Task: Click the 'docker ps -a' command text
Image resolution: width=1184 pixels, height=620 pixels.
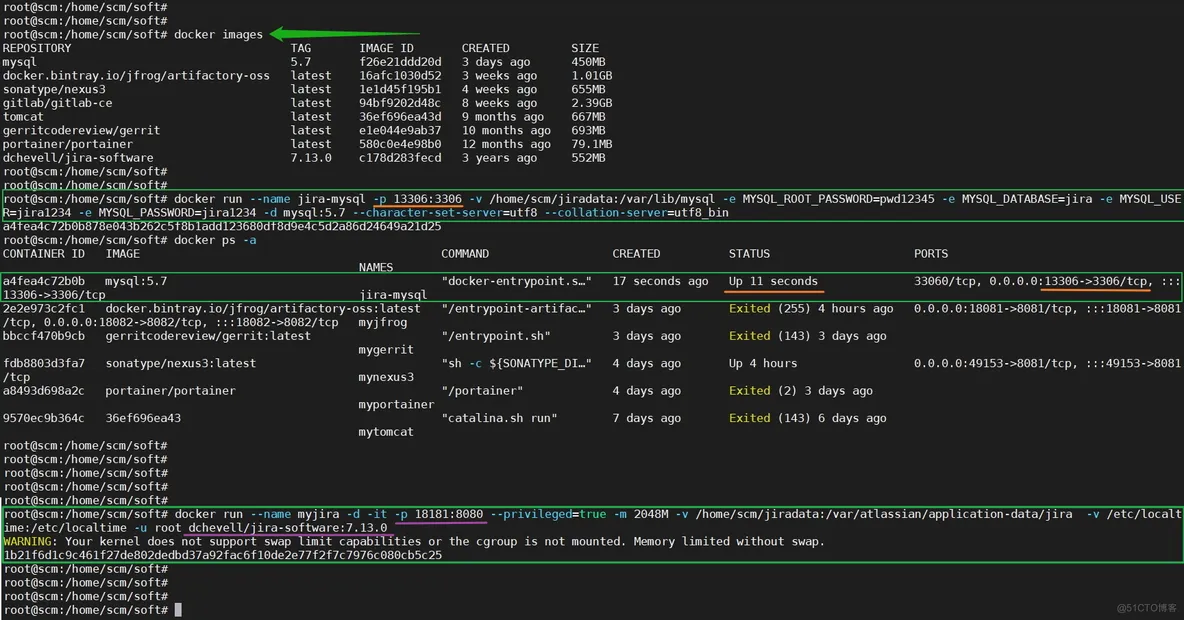Action: [x=215, y=240]
